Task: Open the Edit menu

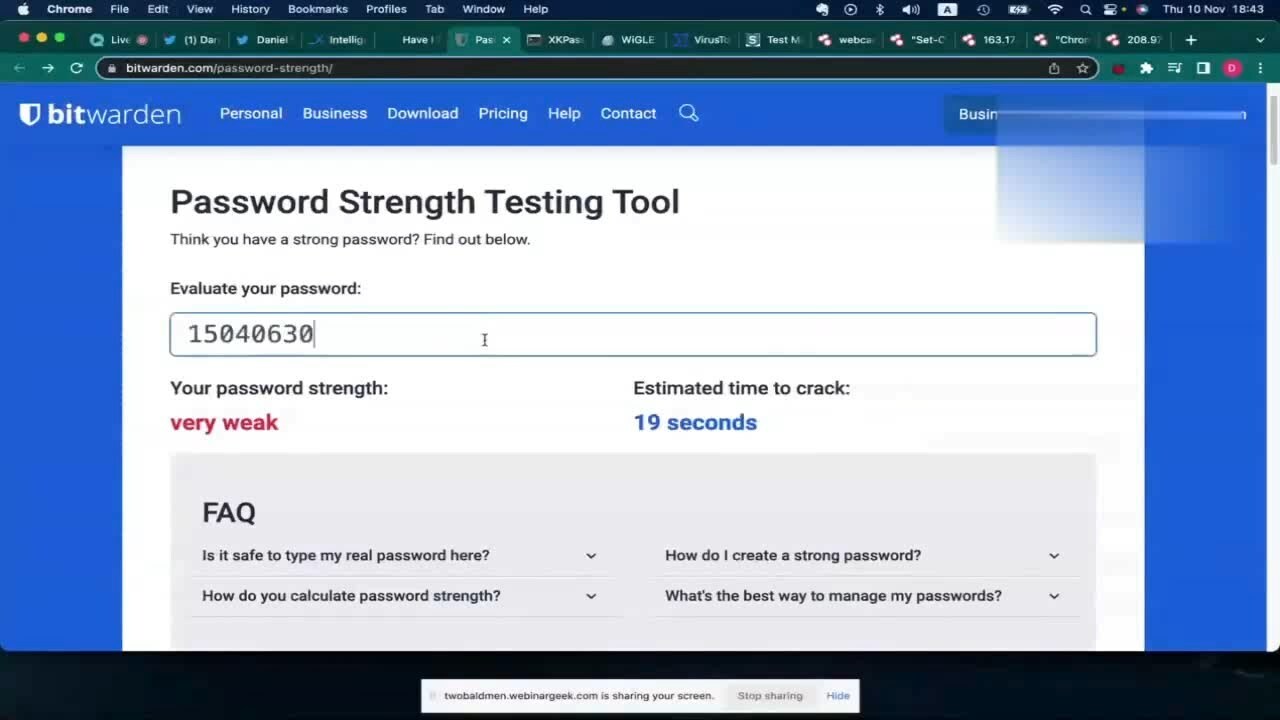Action: click(158, 9)
